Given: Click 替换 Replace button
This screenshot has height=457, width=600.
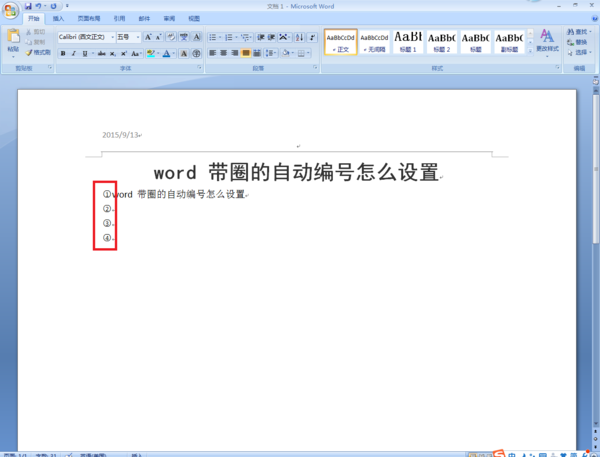Looking at the screenshot, I should coord(577,42).
